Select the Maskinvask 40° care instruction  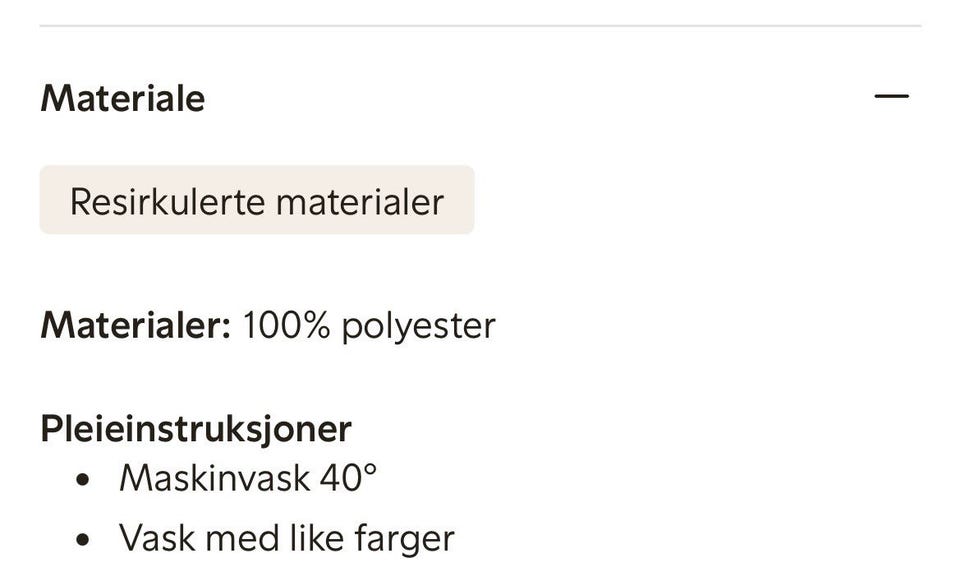coord(246,477)
